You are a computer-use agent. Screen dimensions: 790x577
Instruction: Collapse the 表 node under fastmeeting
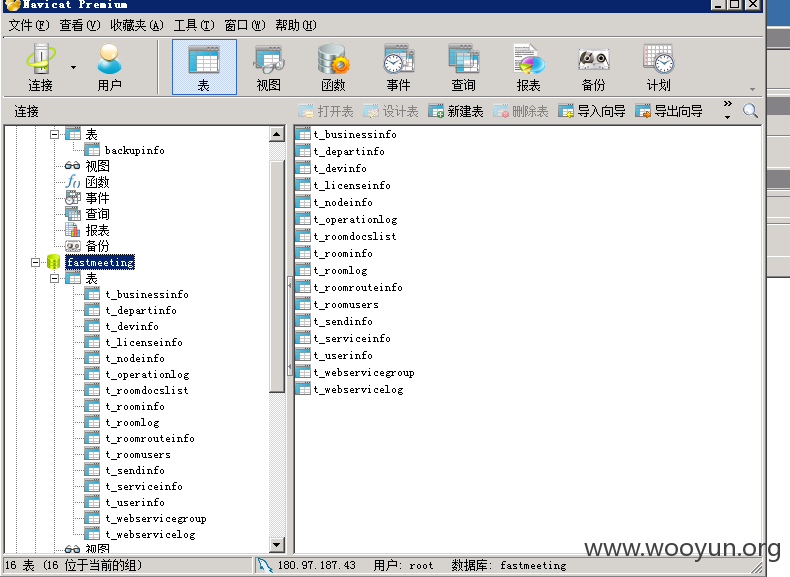tap(54, 279)
